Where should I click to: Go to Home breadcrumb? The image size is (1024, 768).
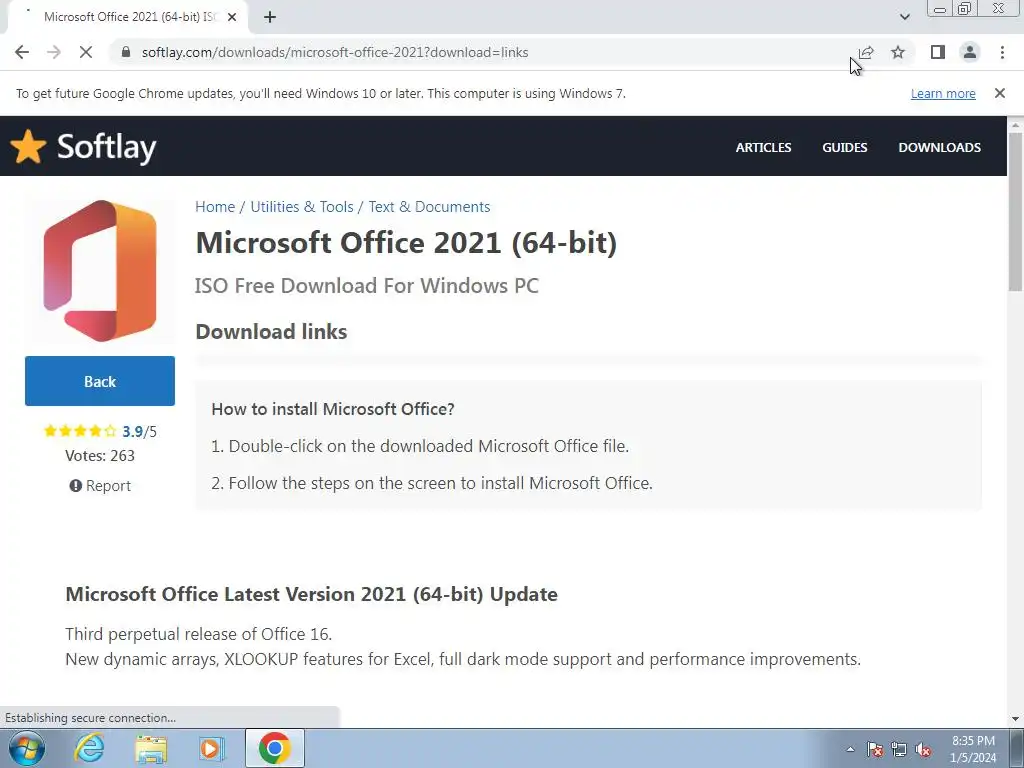(x=215, y=207)
